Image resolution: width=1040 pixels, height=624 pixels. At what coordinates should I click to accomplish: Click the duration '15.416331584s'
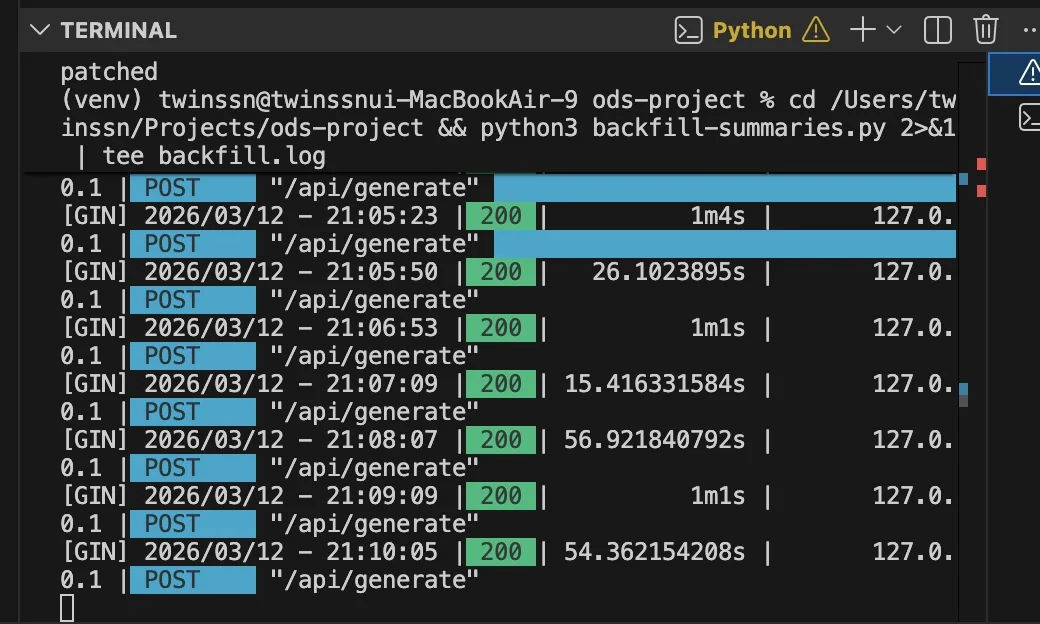(655, 384)
